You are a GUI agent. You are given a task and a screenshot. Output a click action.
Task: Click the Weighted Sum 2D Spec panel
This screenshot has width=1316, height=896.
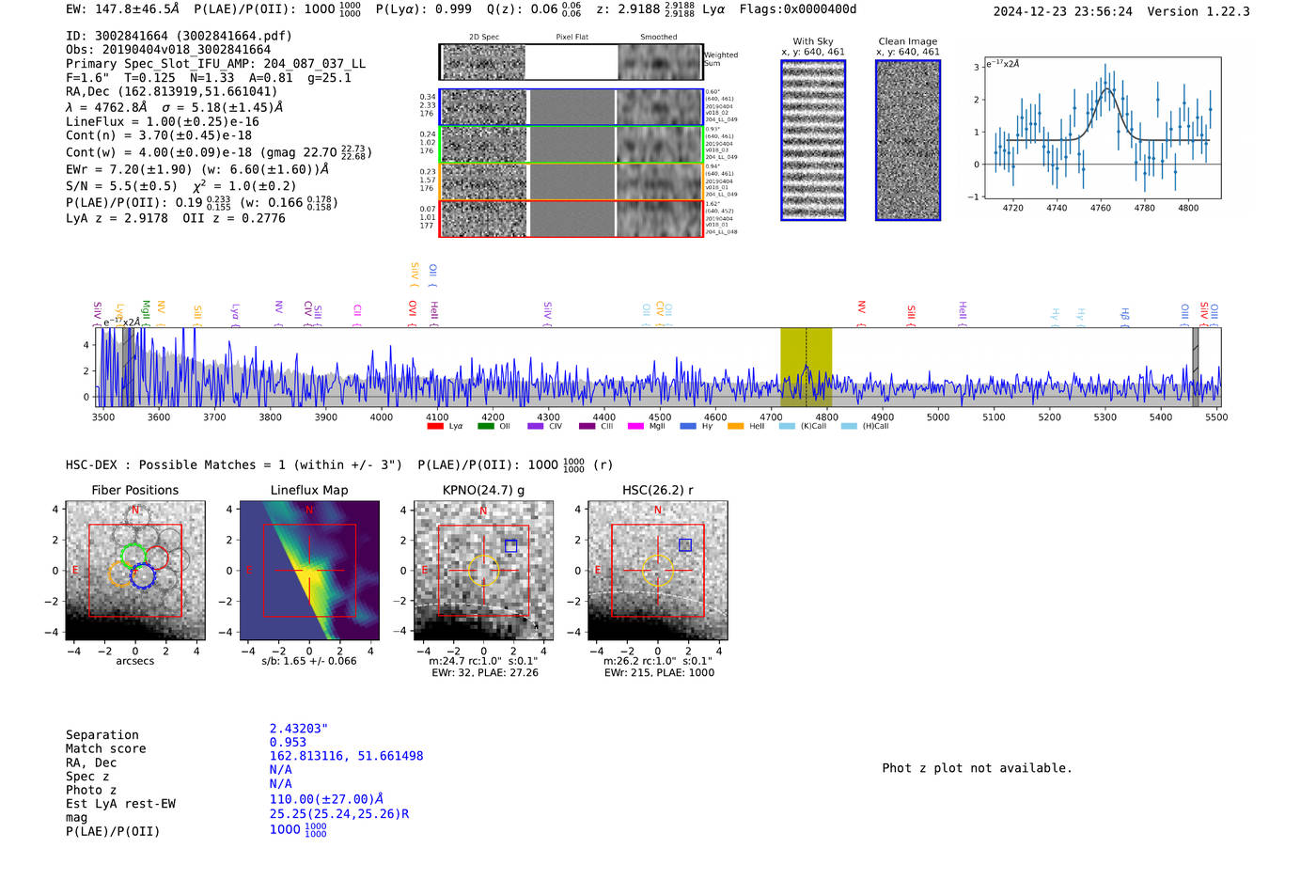click(484, 62)
